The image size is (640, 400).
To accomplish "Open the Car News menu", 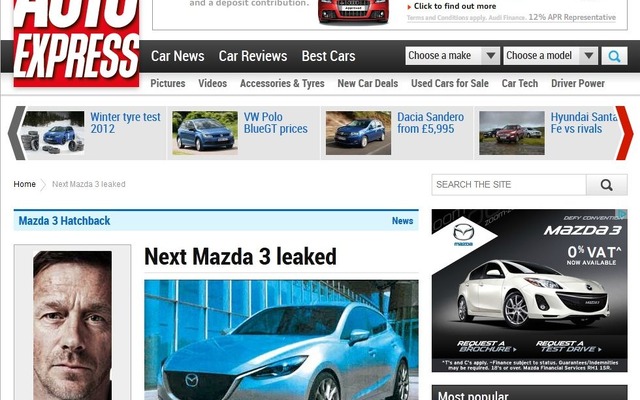I will [178, 56].
